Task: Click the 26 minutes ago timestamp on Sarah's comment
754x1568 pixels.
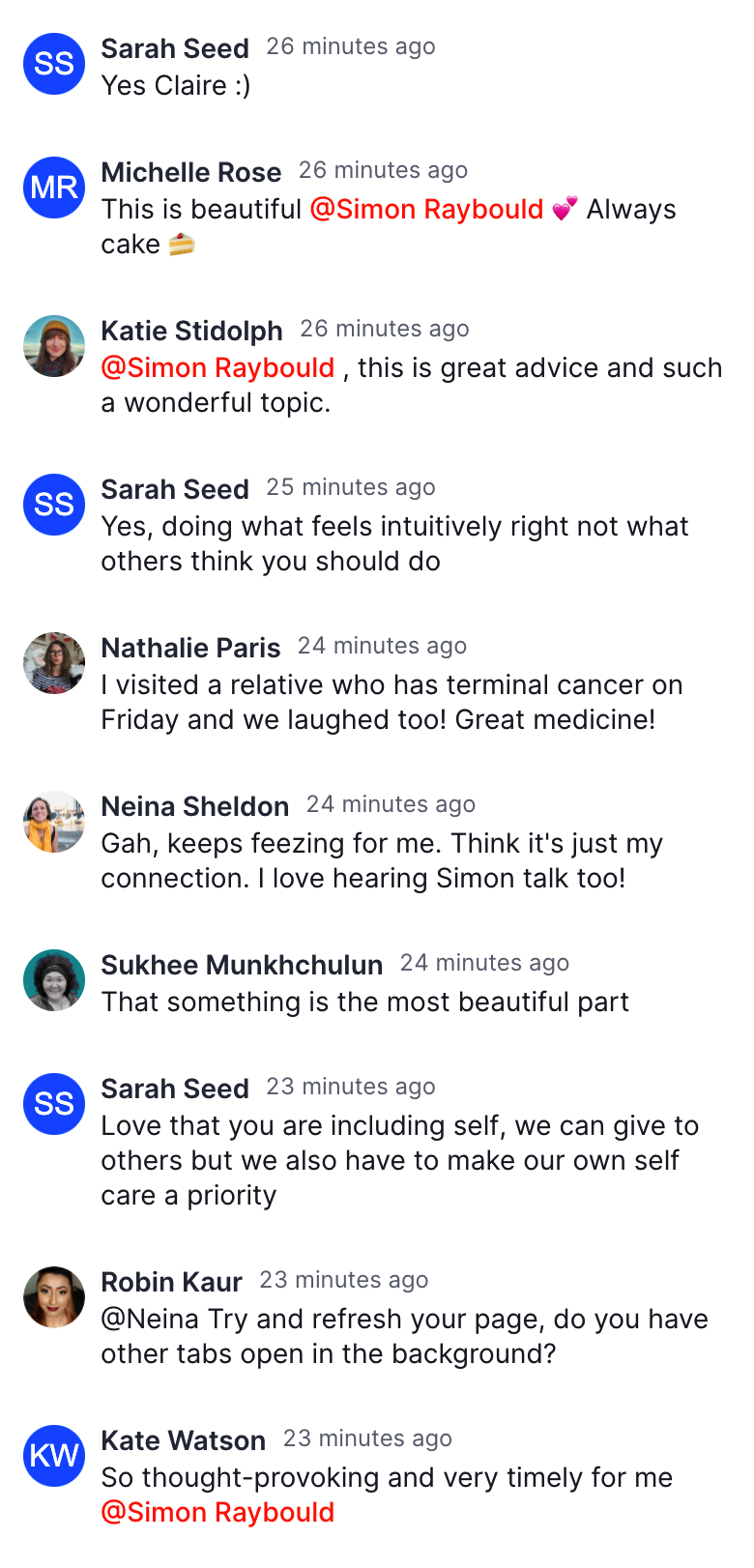Action: [x=351, y=45]
